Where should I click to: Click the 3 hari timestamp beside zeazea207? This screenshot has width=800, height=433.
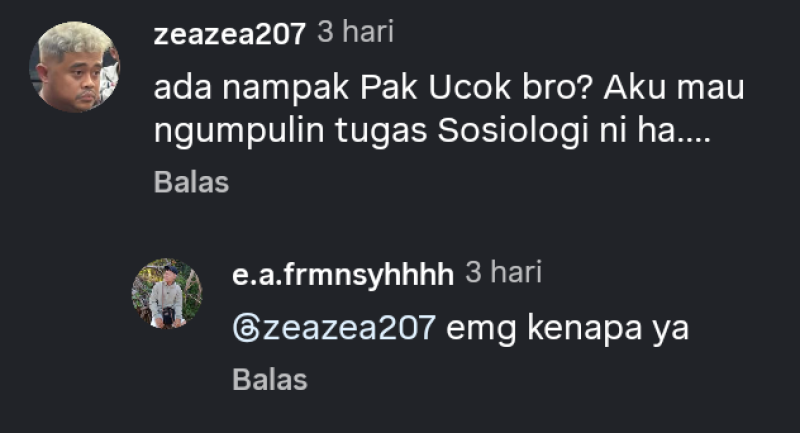pos(355,33)
